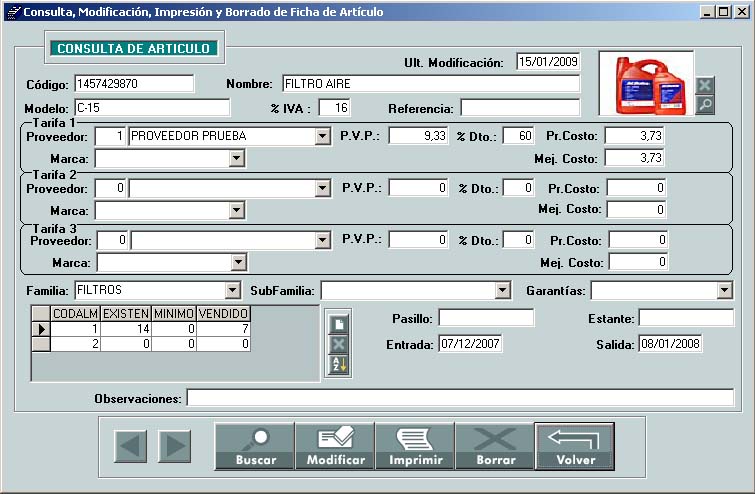The width and height of the screenshot is (755, 494).
Task: Click Tarifa 3 Proveedor number field
Action: pos(112,240)
